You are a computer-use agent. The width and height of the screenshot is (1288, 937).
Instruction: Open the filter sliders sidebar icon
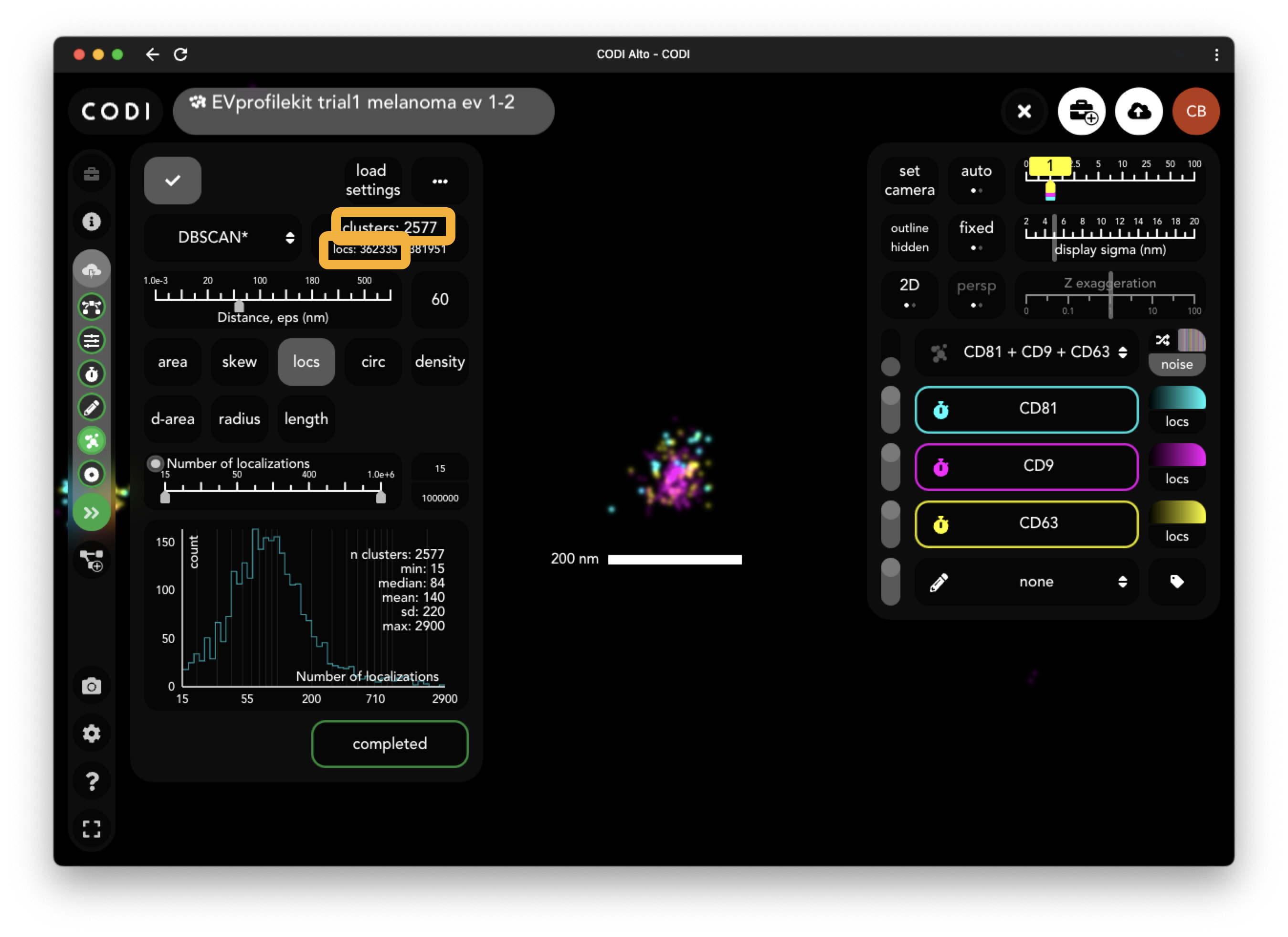[x=92, y=341]
